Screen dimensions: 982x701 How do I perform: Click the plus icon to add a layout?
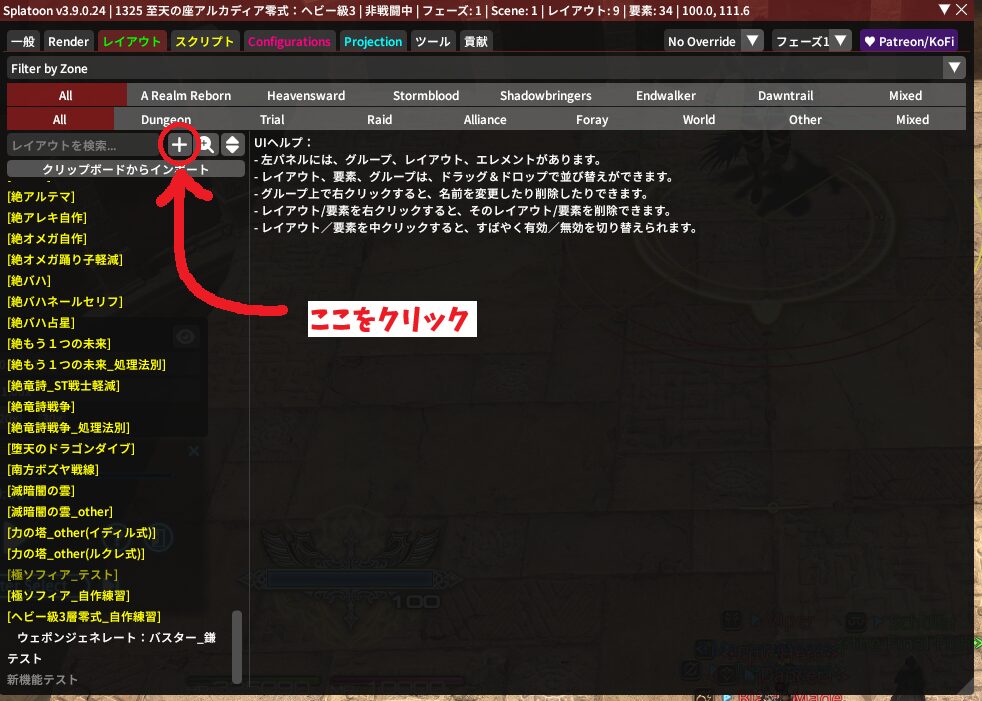(x=179, y=145)
